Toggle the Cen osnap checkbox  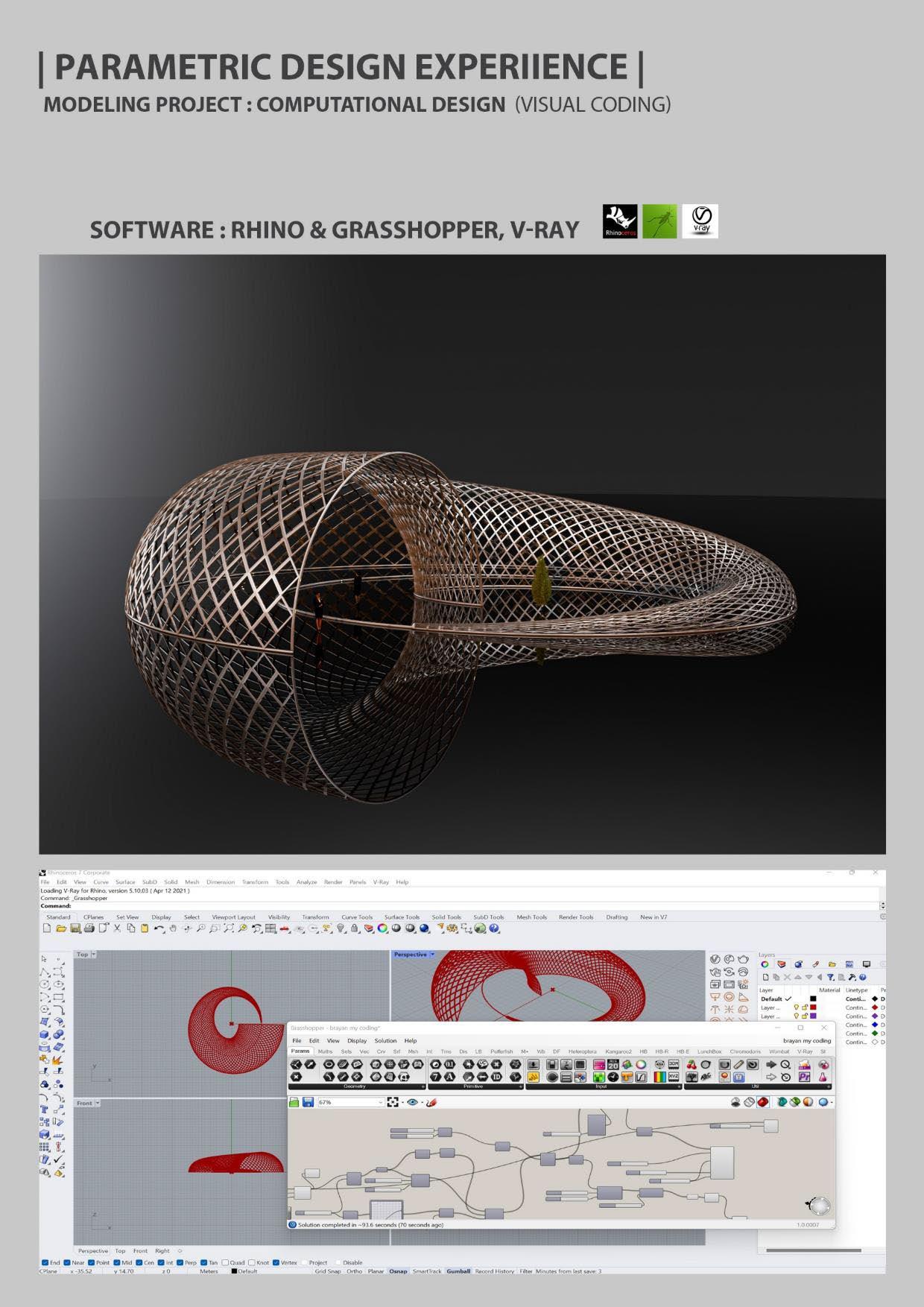(139, 1262)
